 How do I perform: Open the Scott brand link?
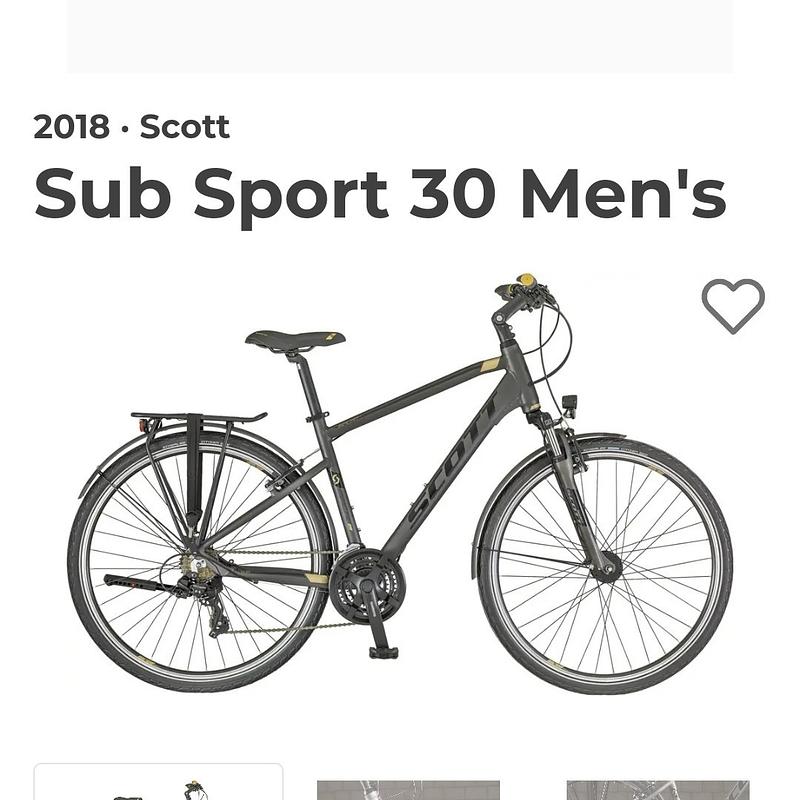click(185, 127)
